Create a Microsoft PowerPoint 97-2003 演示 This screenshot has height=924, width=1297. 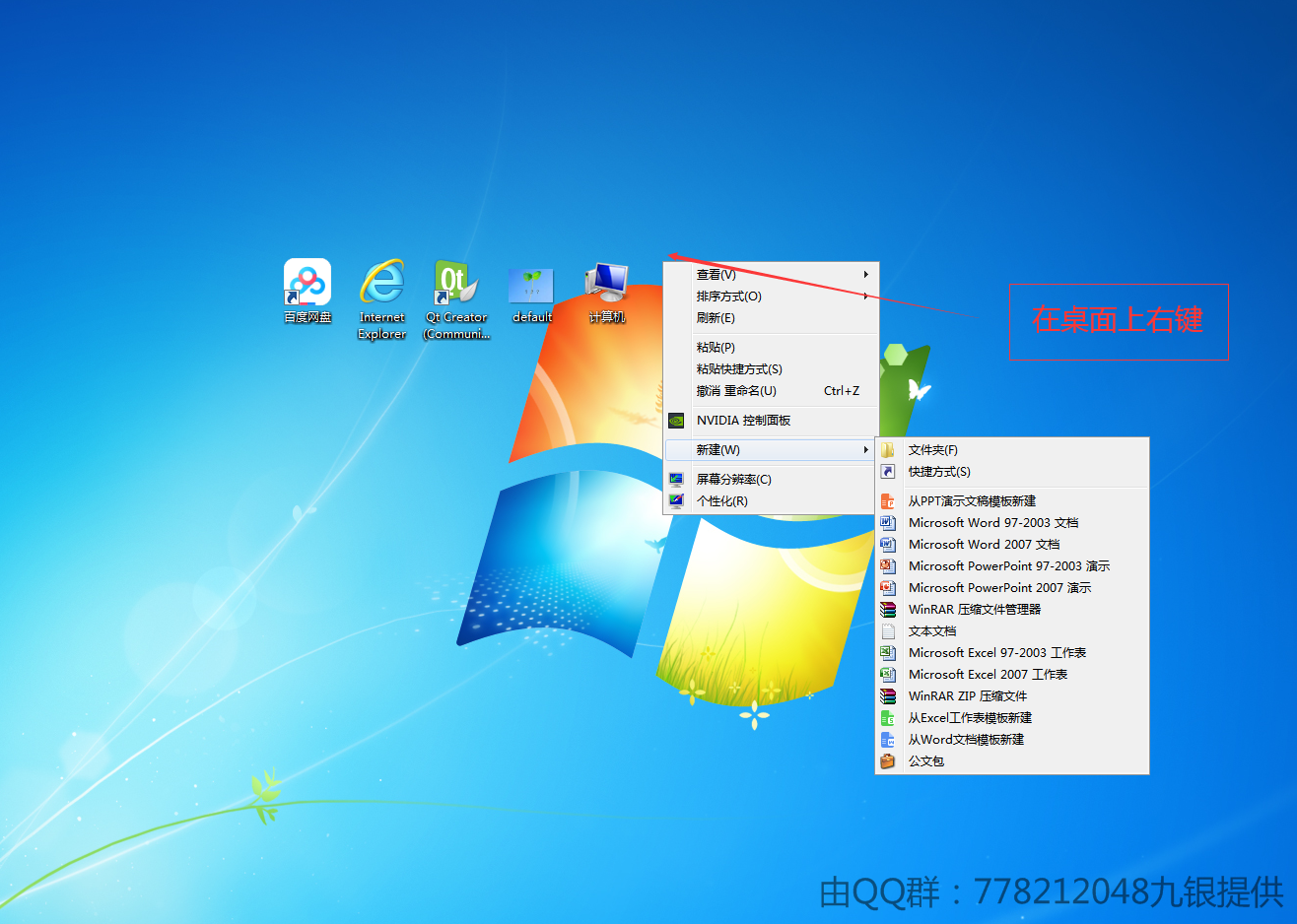point(1012,566)
